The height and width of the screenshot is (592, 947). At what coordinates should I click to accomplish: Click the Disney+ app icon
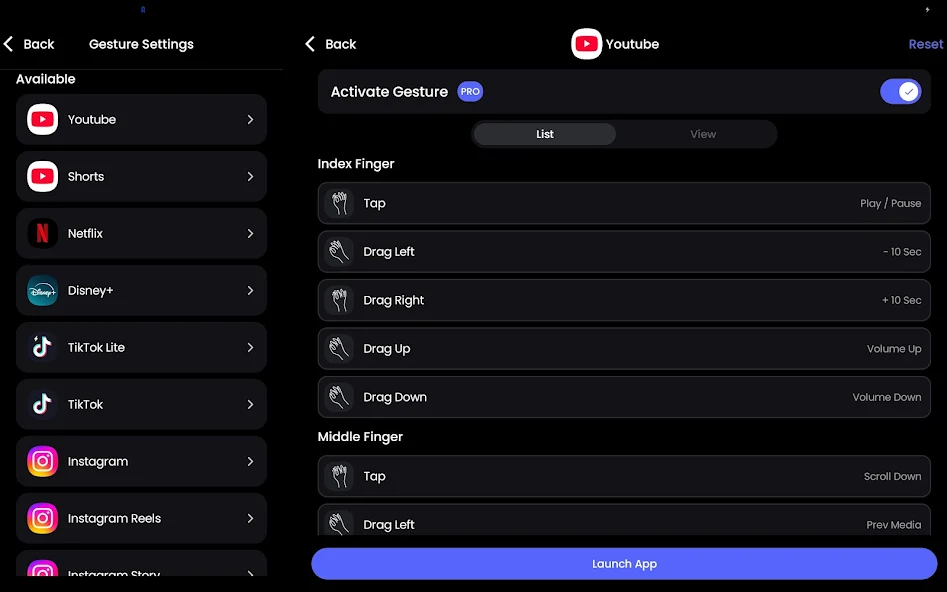(x=42, y=291)
